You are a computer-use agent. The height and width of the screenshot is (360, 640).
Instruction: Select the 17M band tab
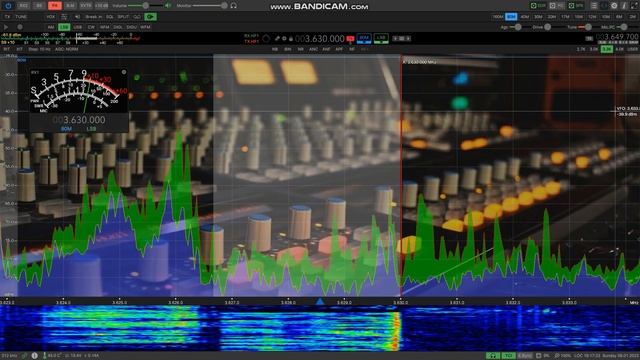[x=565, y=17]
